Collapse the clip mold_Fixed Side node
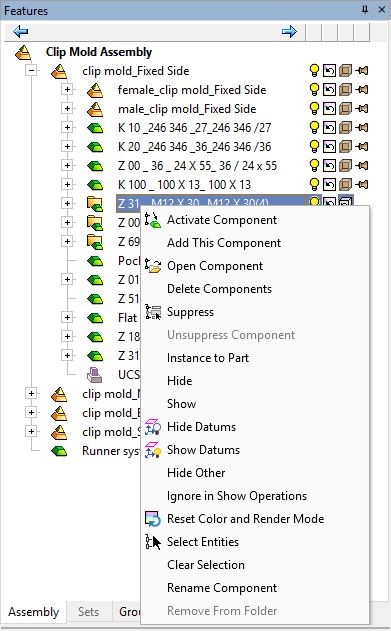The image size is (391, 631). (x=31, y=71)
